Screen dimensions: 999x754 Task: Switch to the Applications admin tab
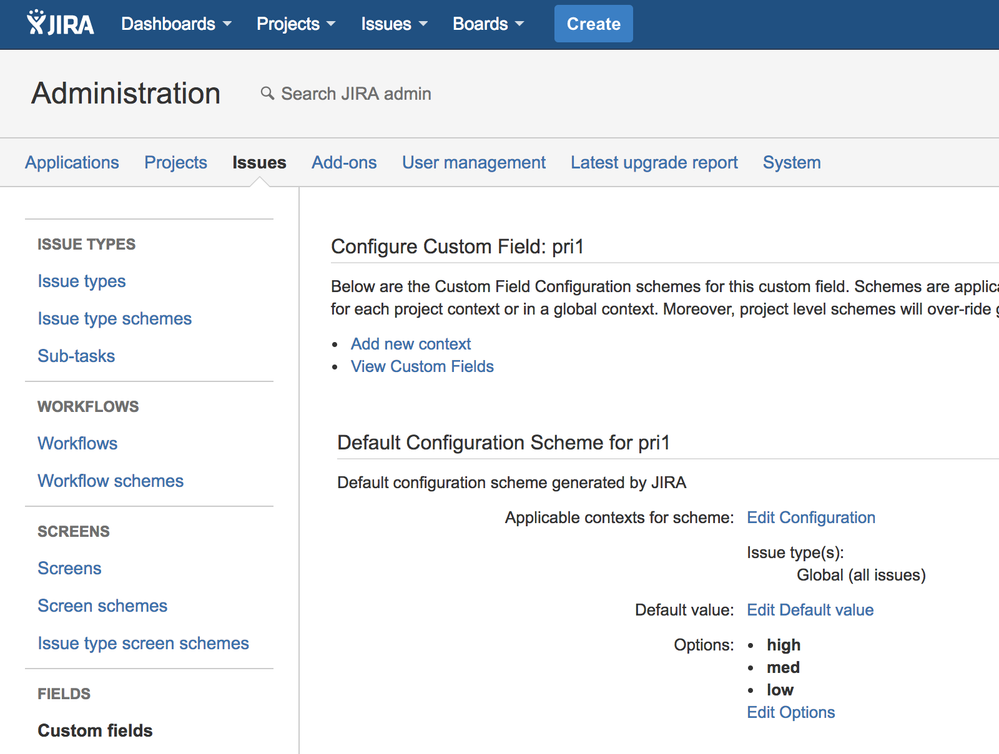point(72,163)
